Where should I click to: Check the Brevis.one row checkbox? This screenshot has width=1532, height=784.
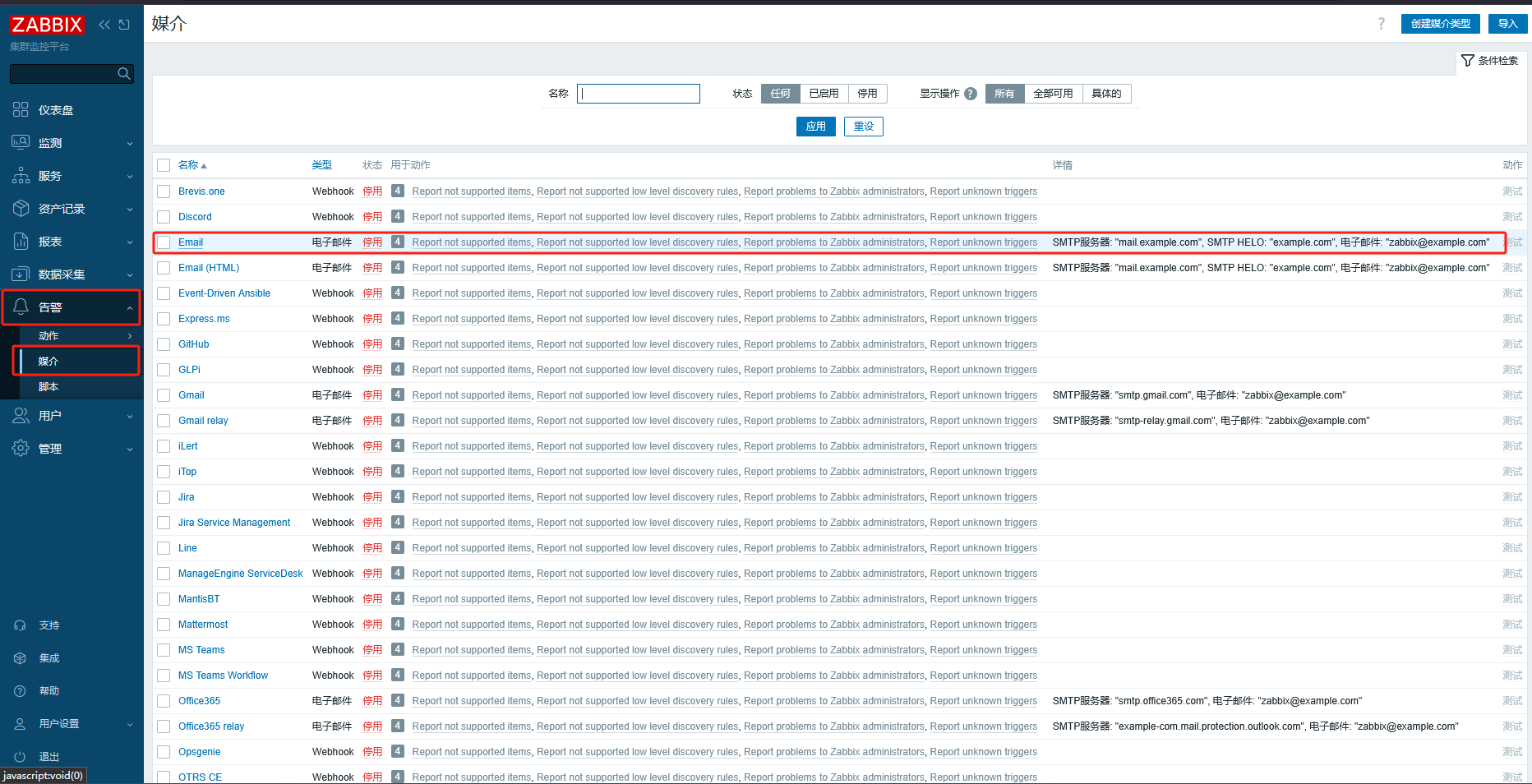click(x=164, y=191)
